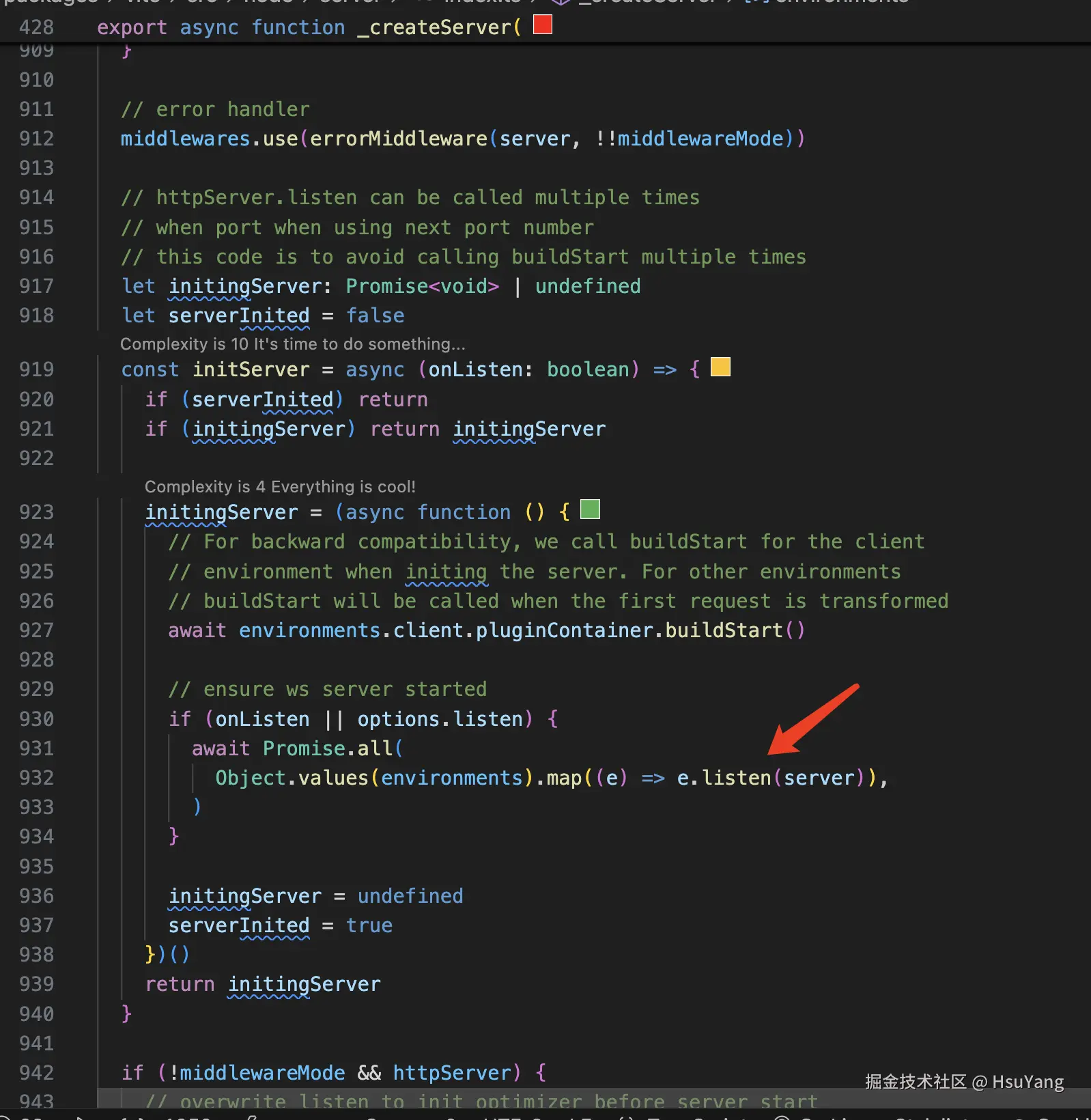Click true value on line 937
The height and width of the screenshot is (1120, 1091).
tap(369, 925)
